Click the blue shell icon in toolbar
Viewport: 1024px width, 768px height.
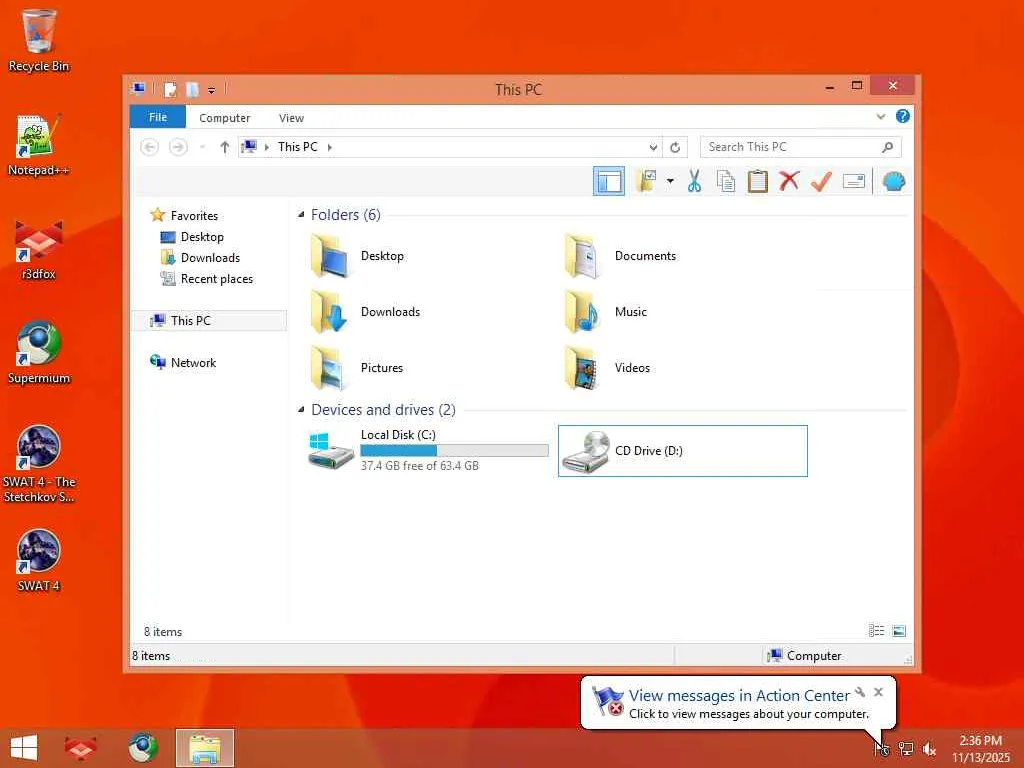[893, 182]
